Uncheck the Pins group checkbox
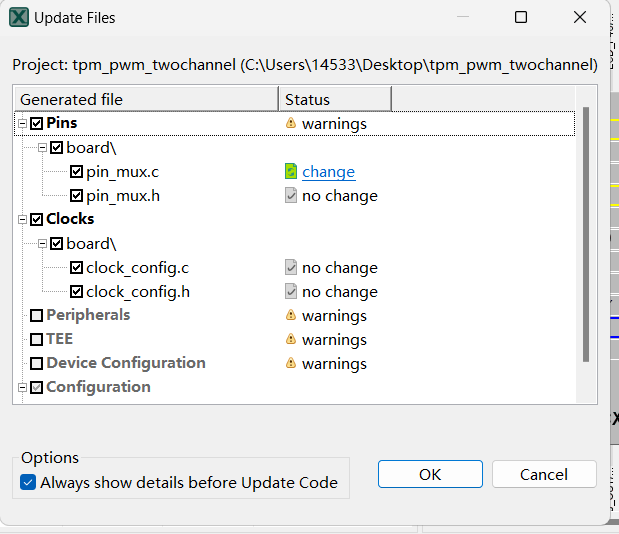The image size is (619, 534). click(x=37, y=124)
